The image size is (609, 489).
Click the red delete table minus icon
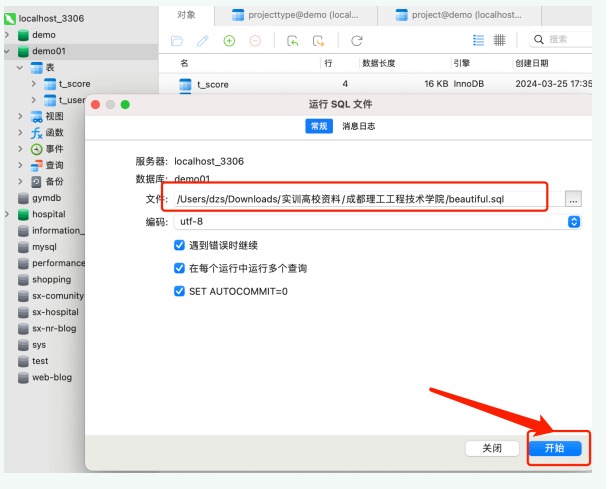(255, 40)
